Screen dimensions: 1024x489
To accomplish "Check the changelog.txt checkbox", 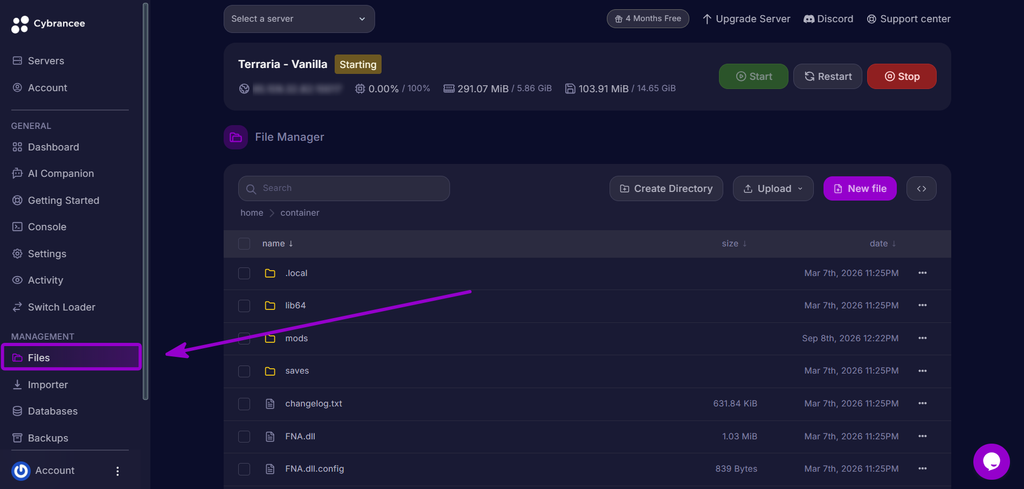I will pyautogui.click(x=244, y=403).
